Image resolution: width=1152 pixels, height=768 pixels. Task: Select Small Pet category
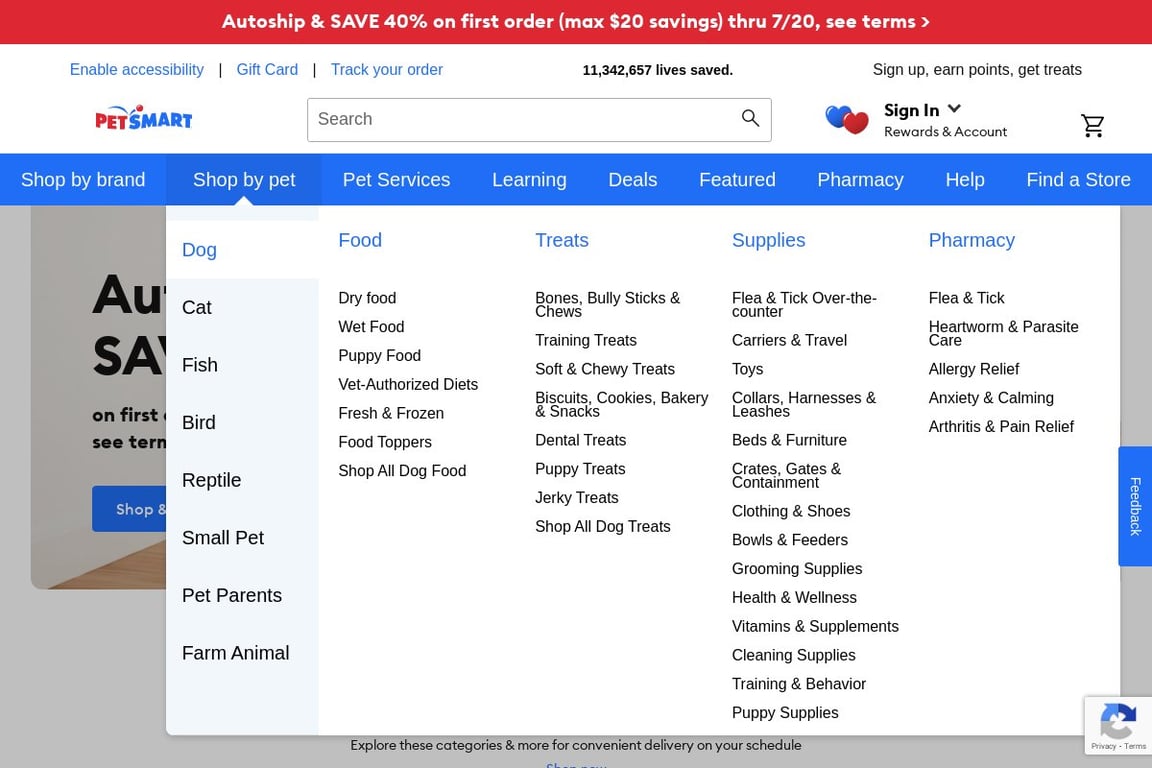point(242,538)
